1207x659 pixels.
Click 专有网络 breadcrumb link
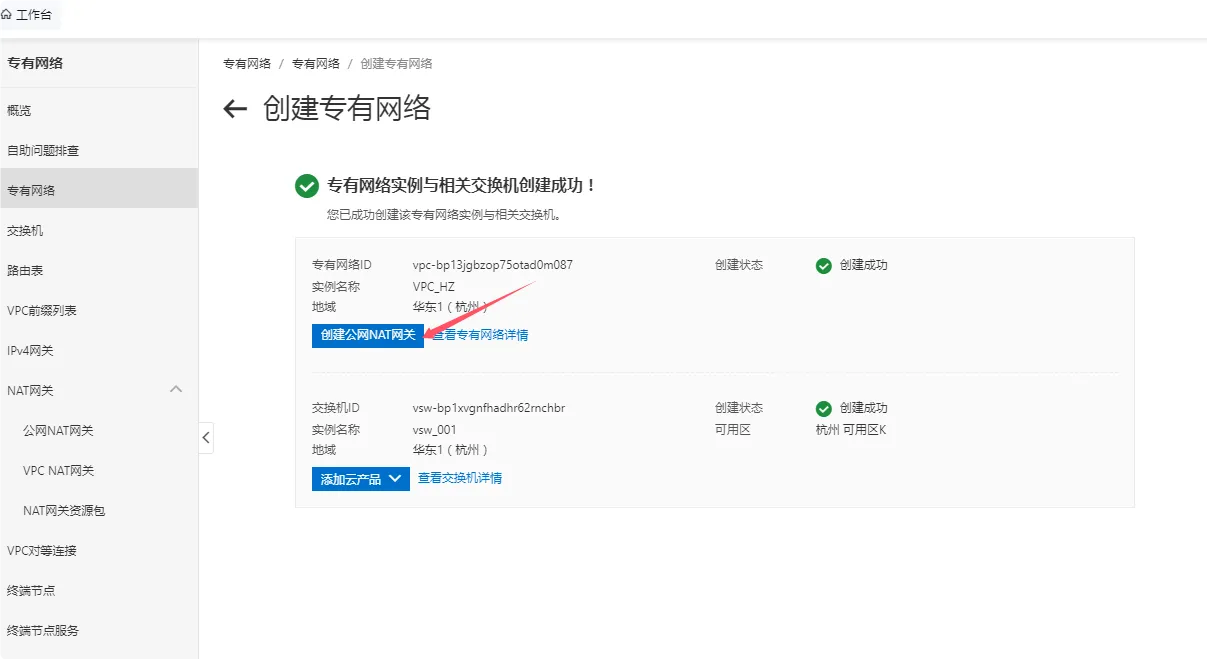coord(247,62)
